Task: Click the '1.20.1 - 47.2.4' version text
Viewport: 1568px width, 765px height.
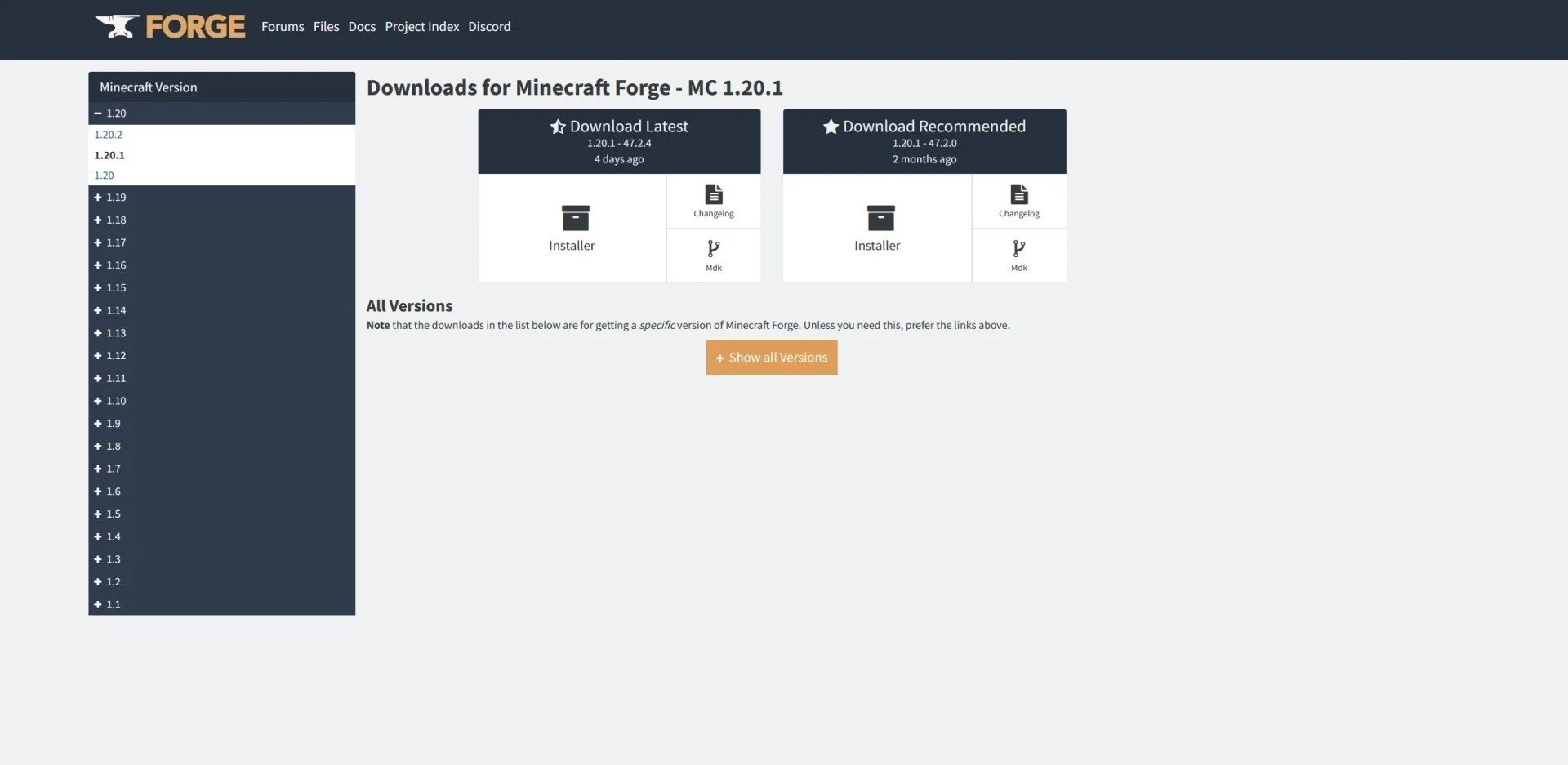Action: 619,143
